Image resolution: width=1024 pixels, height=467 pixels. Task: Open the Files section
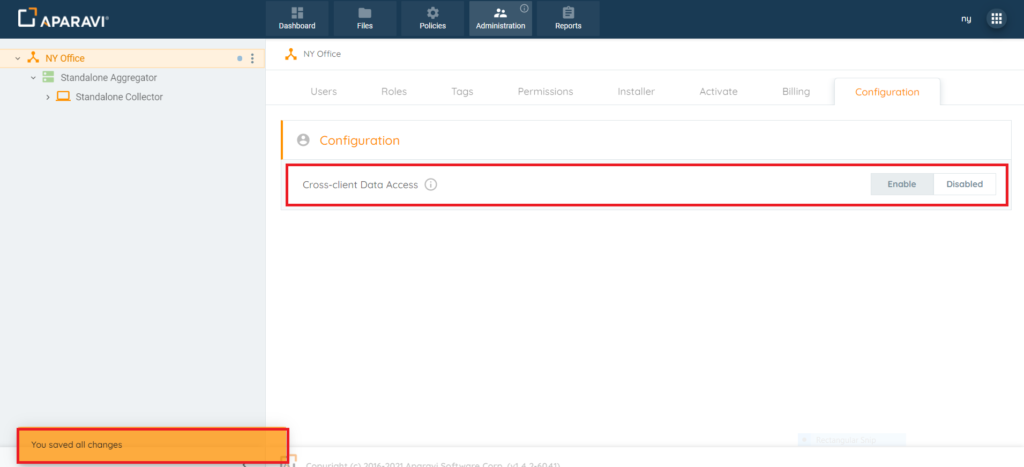tap(365, 18)
